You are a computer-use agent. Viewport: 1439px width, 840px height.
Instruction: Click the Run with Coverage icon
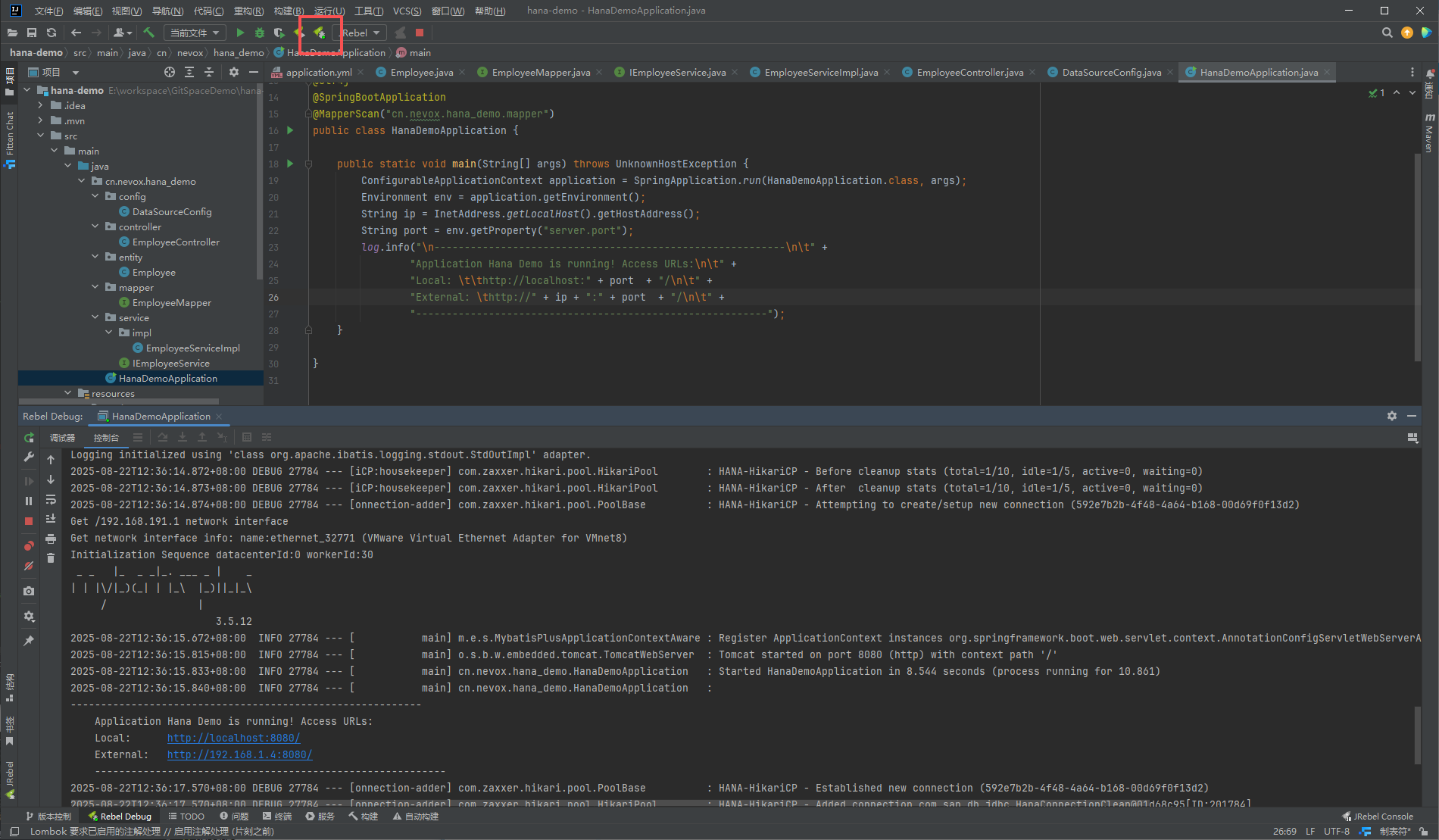[x=279, y=33]
